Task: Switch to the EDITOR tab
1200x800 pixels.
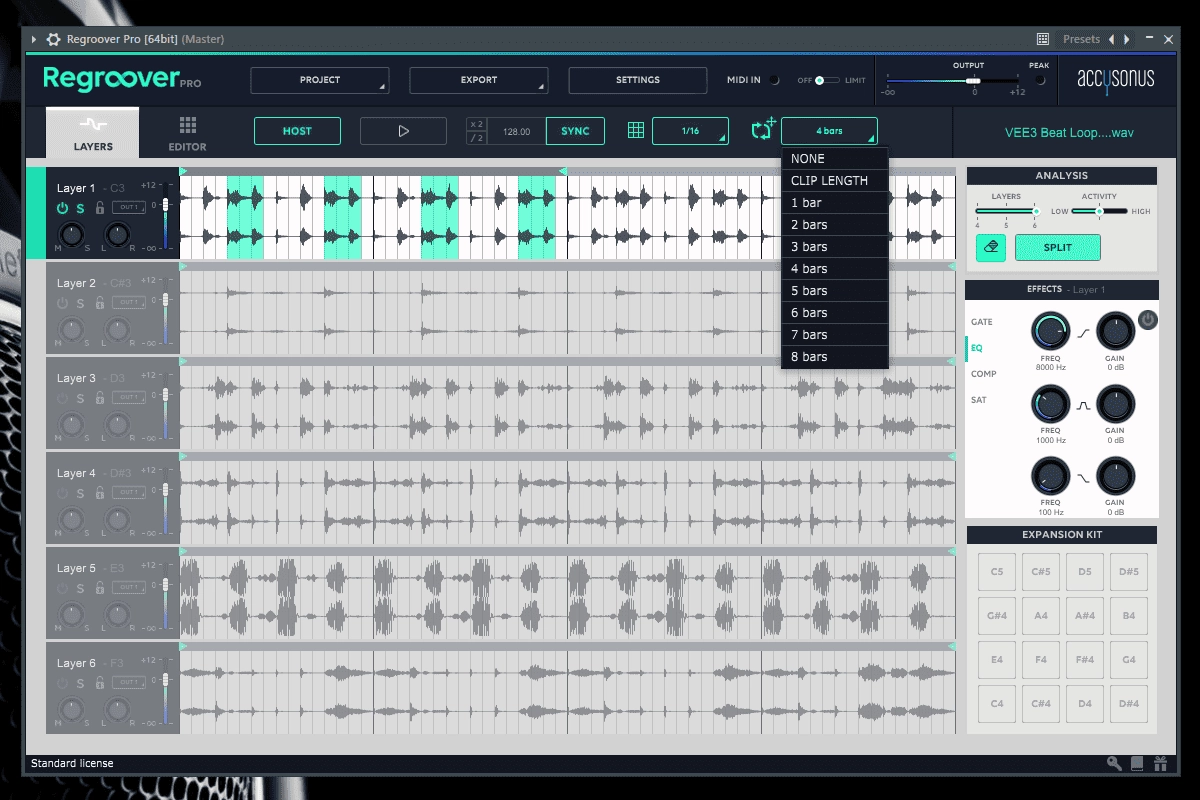Action: pos(188,133)
